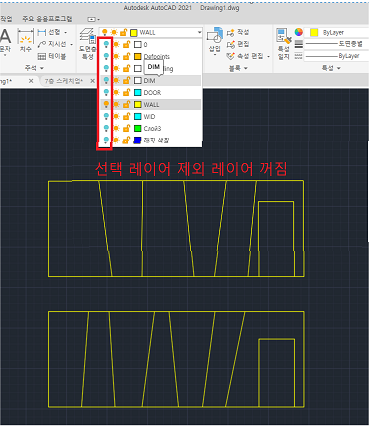Select the DIM layer row
Screen dimensions: 370x427
(151, 80)
